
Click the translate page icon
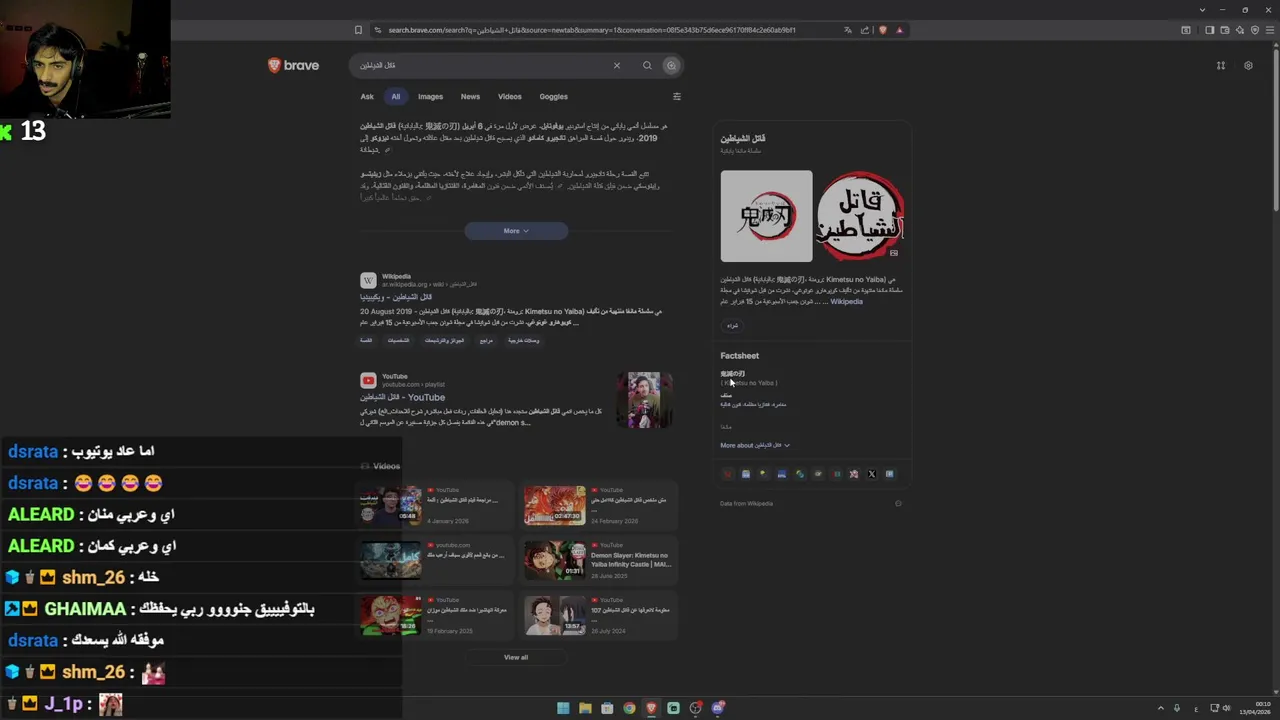click(x=848, y=30)
